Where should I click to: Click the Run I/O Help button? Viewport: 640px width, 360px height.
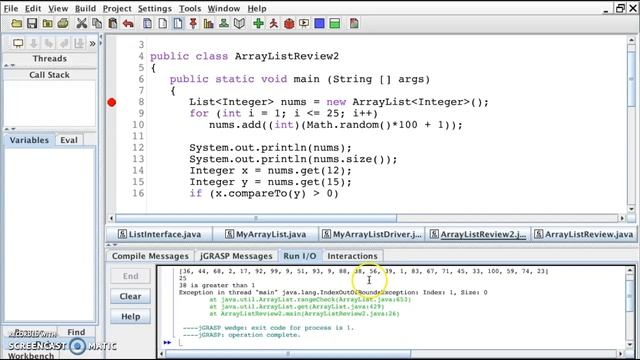131,317
